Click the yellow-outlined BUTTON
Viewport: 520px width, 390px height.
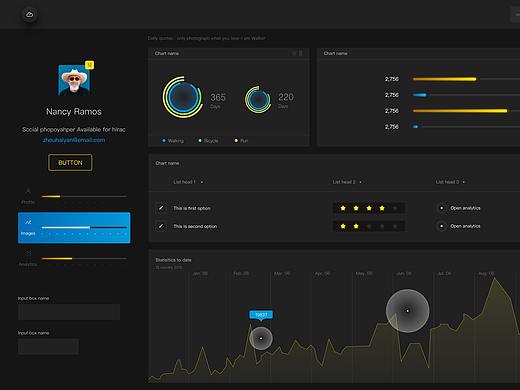(x=70, y=163)
